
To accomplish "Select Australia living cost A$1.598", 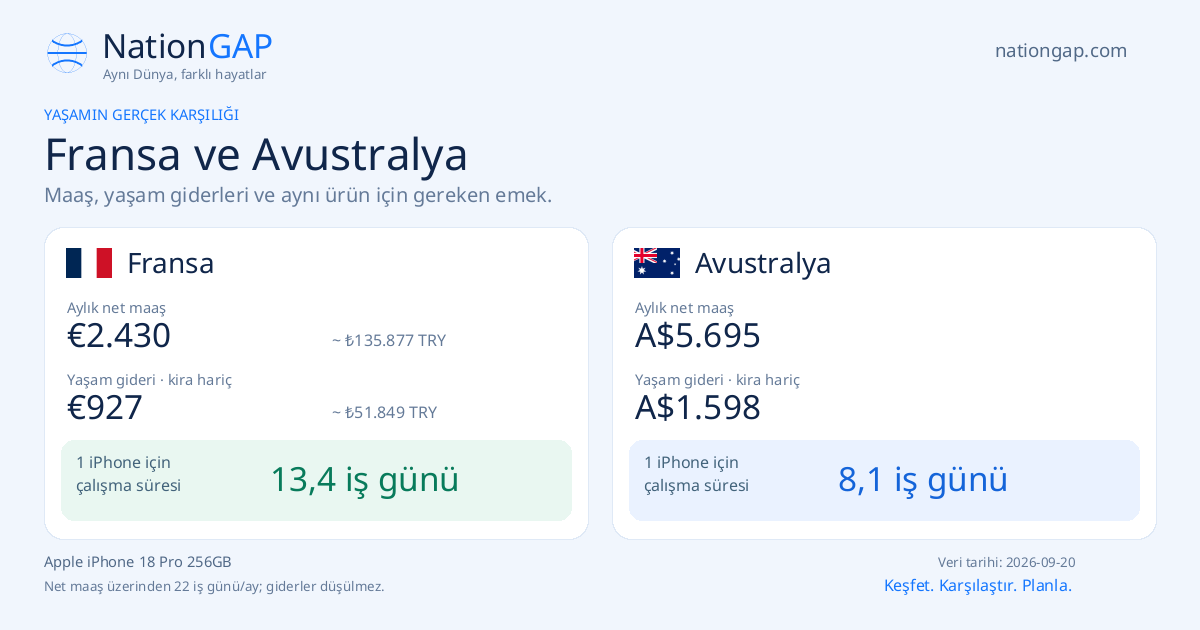I will [698, 408].
